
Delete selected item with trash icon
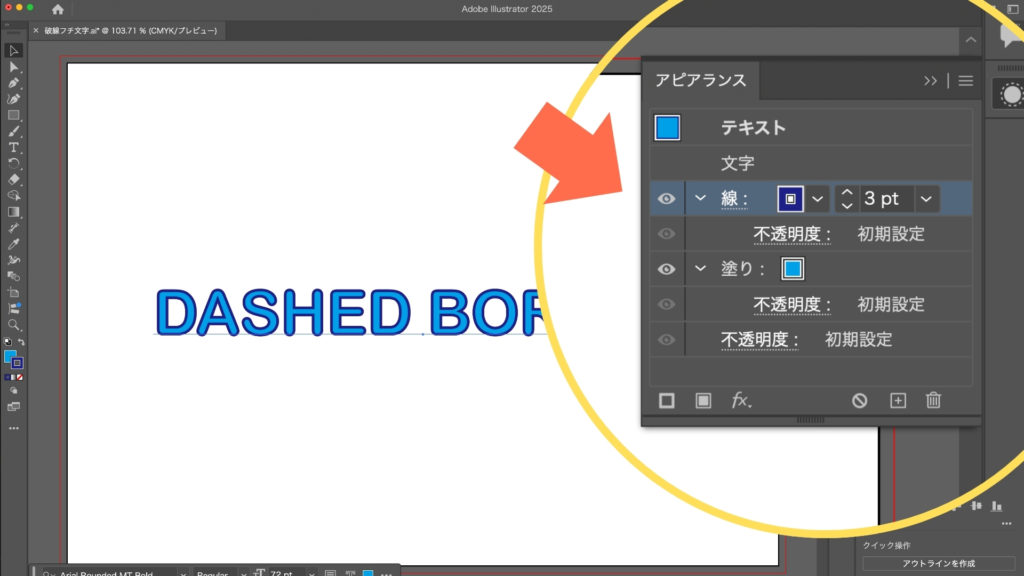(x=933, y=400)
